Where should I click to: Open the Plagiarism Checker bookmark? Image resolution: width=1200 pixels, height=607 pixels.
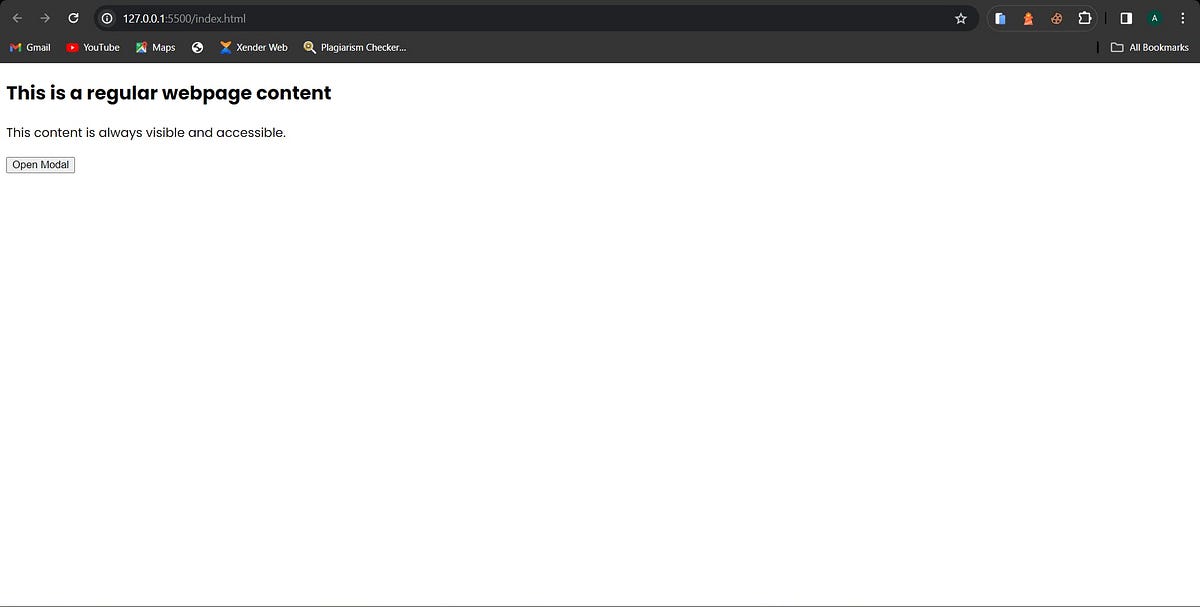(355, 47)
